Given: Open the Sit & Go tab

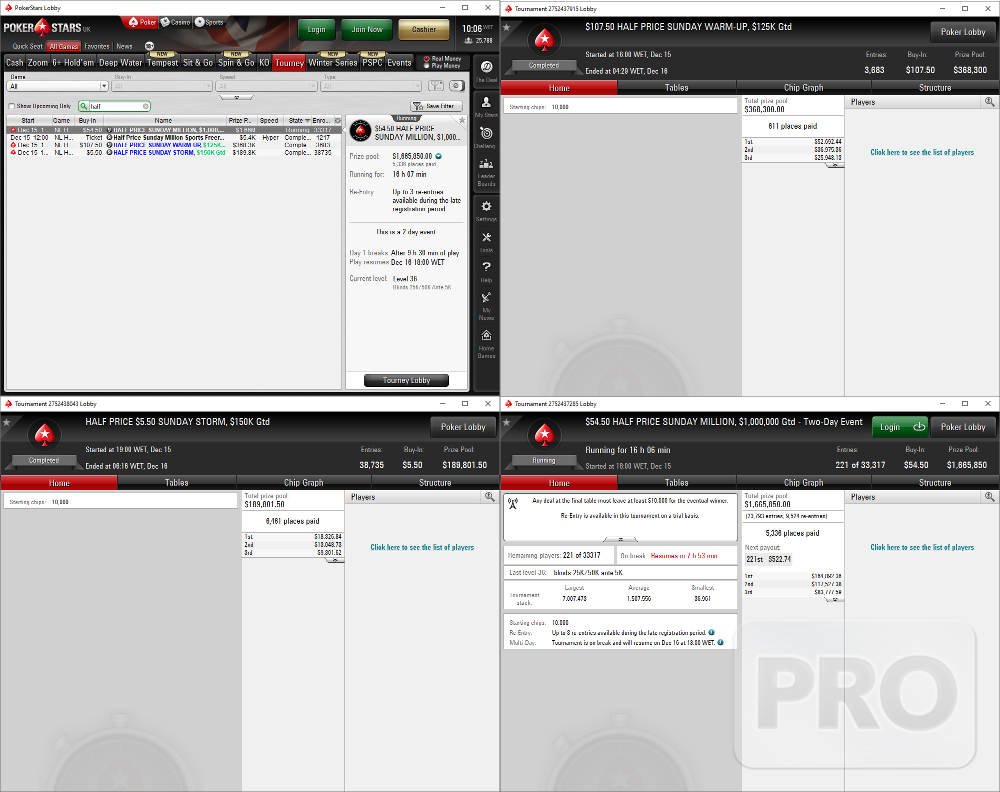Looking at the screenshot, I should tap(198, 62).
